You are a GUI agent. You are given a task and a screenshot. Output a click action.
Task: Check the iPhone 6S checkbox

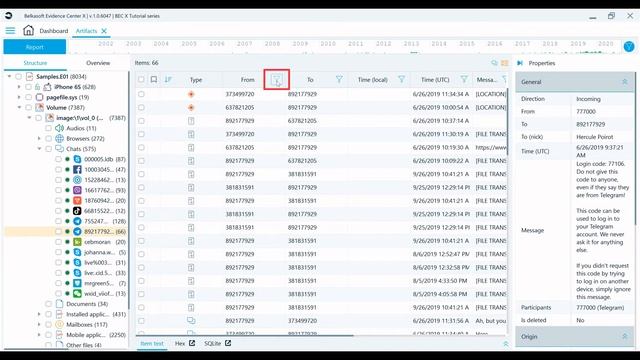[x=28, y=87]
